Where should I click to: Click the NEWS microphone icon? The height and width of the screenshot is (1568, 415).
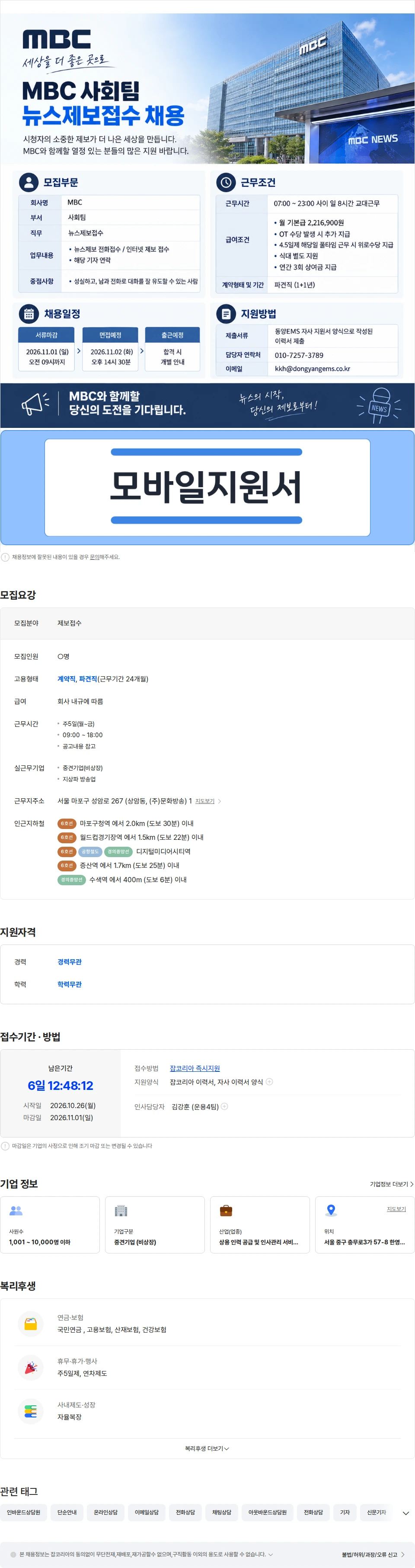pyautogui.click(x=379, y=405)
